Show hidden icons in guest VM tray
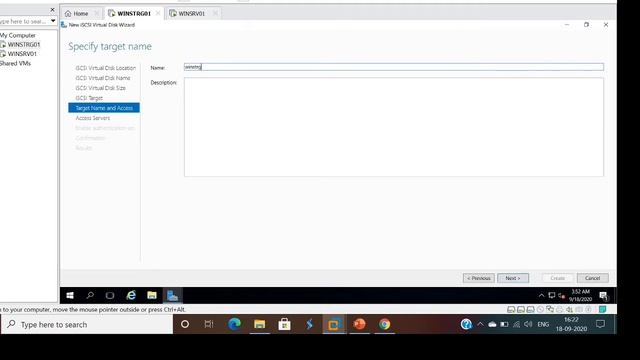The width and height of the screenshot is (640, 360). tap(541, 295)
